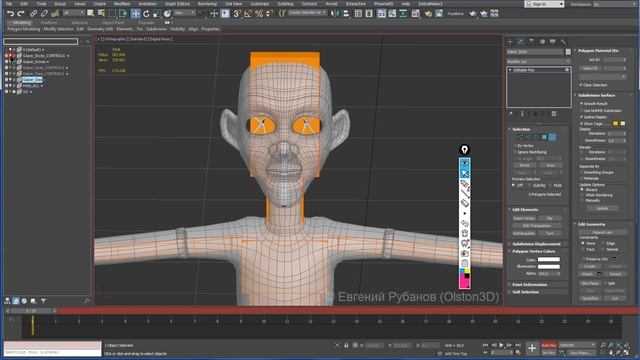The height and width of the screenshot is (360, 640).
Task: Open the Utilities wrench panel tab
Action: 563,42
